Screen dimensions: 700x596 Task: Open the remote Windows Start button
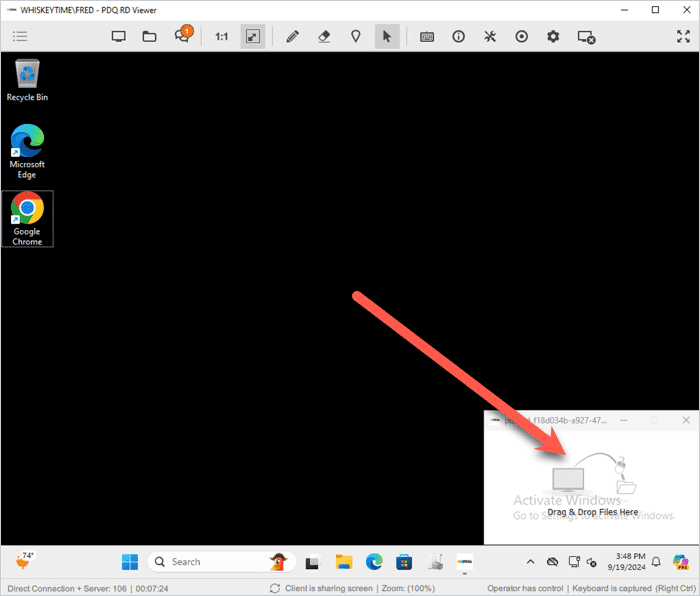[130, 562]
